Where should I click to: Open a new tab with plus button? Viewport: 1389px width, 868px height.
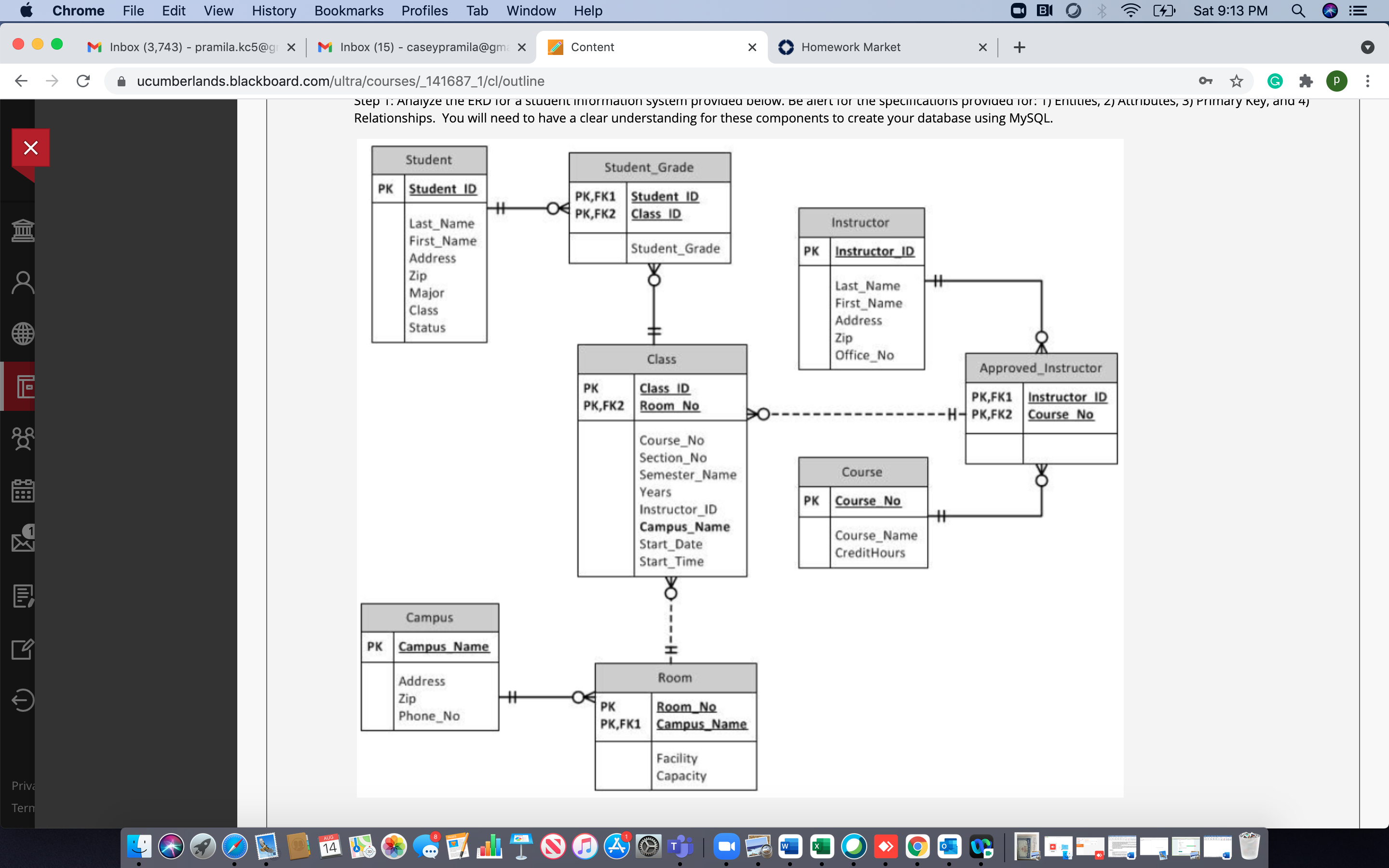[1020, 47]
